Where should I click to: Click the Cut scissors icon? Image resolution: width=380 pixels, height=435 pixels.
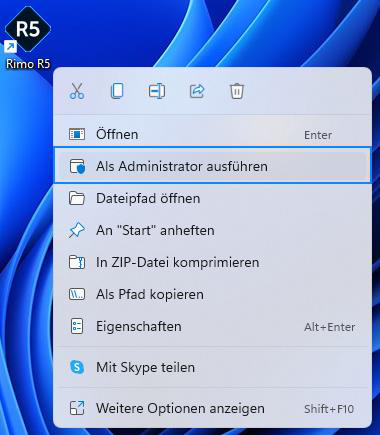click(77, 91)
